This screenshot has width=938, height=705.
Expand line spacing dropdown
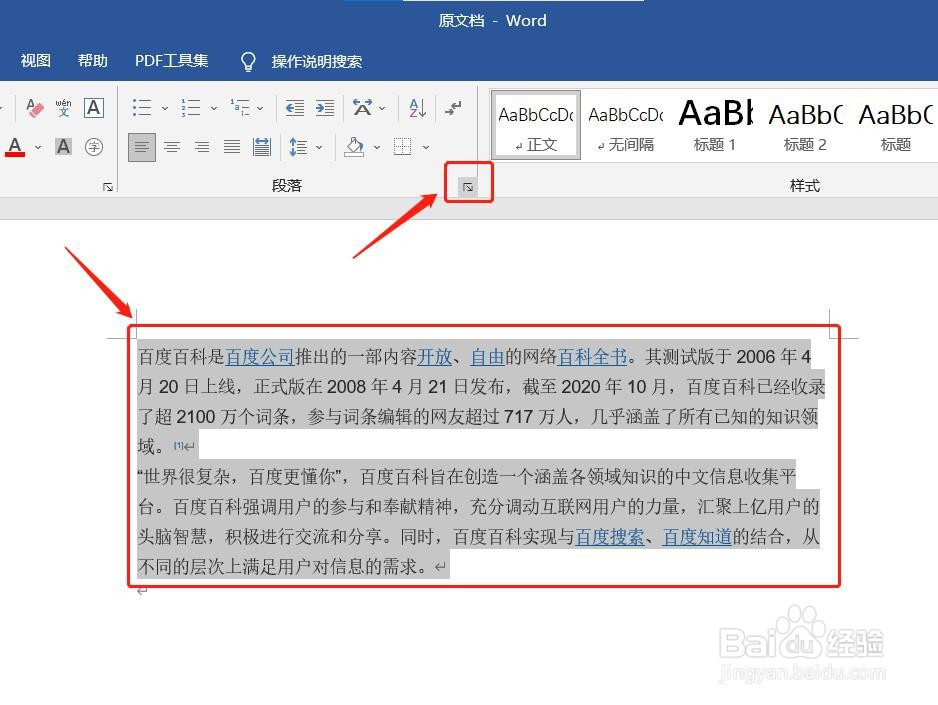point(319,147)
